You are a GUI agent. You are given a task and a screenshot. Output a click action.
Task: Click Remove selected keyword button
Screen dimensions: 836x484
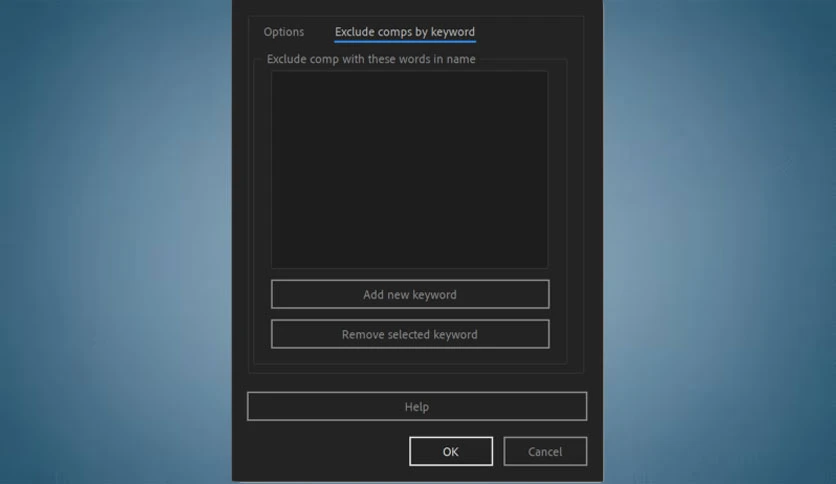tap(410, 334)
